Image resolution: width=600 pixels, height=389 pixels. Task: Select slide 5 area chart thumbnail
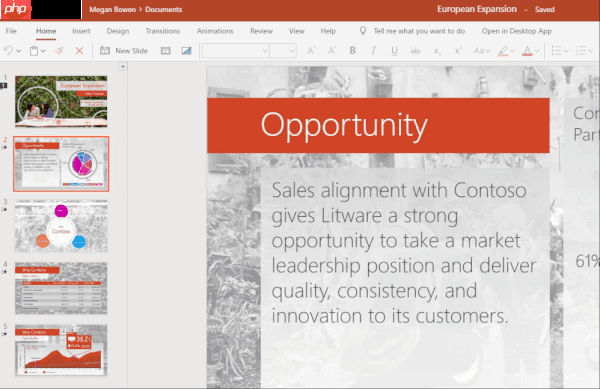click(x=61, y=350)
